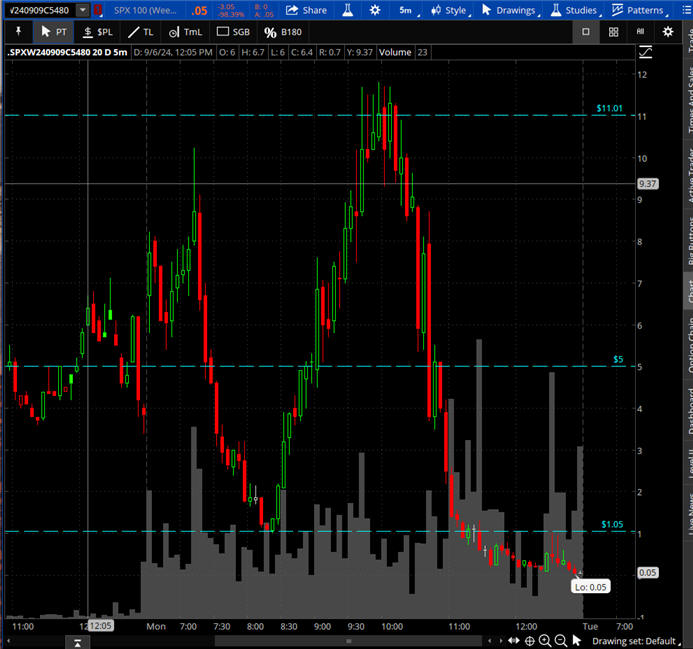Click the zoom in magnifier
Screen dimensions: 693x649
pos(545,641)
